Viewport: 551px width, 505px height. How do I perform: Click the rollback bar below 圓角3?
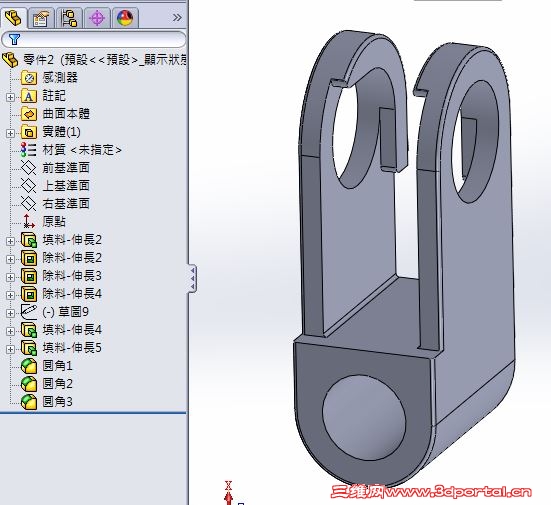[93, 413]
